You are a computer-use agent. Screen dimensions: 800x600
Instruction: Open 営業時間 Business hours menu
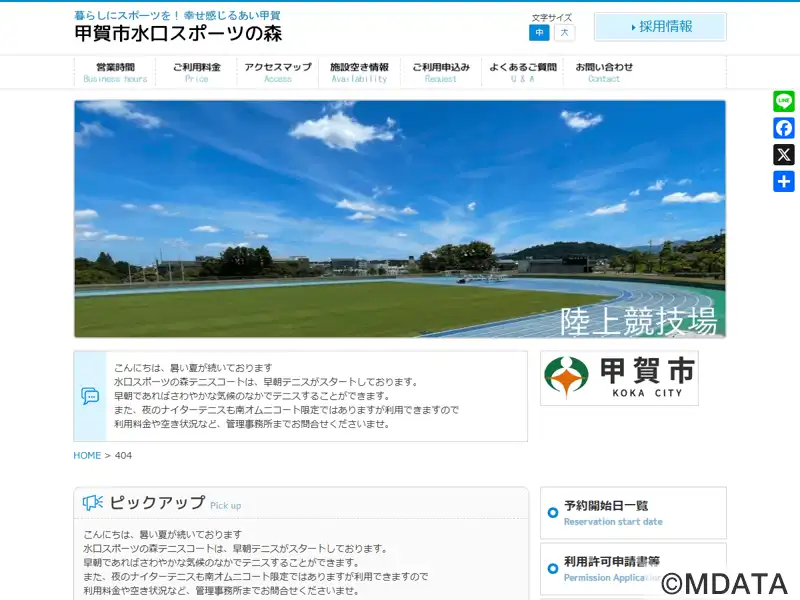pyautogui.click(x=115, y=72)
